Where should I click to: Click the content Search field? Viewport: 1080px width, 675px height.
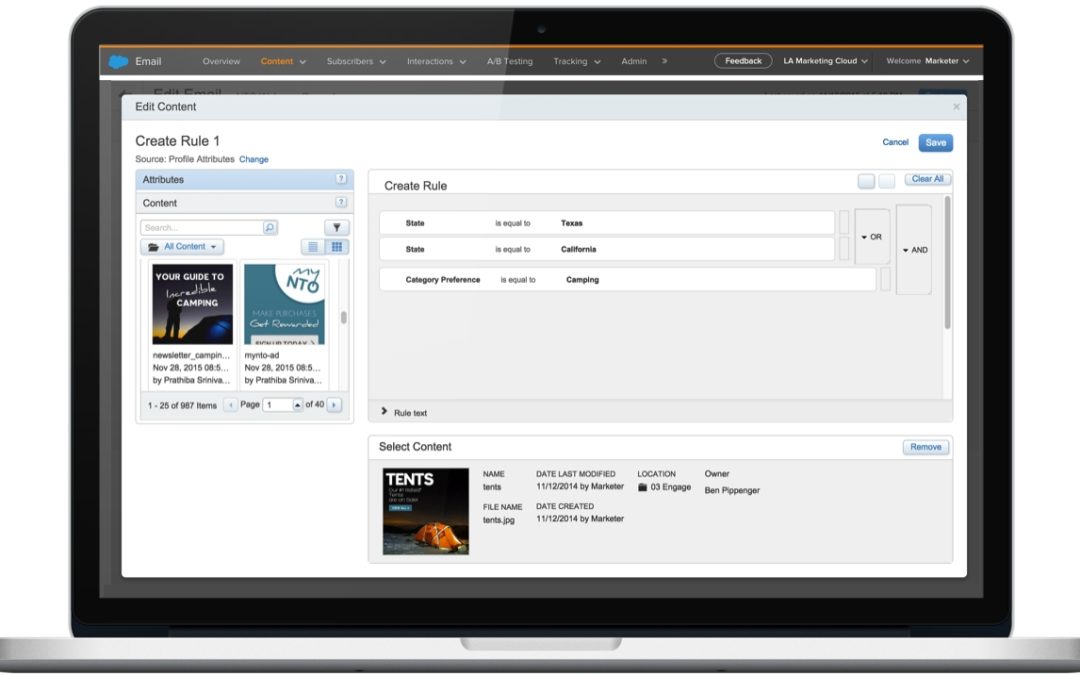tap(202, 228)
